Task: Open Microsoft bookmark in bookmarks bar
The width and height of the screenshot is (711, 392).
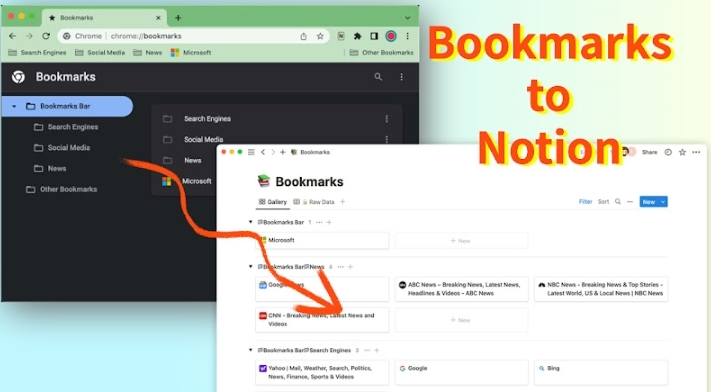Action: [x=191, y=53]
